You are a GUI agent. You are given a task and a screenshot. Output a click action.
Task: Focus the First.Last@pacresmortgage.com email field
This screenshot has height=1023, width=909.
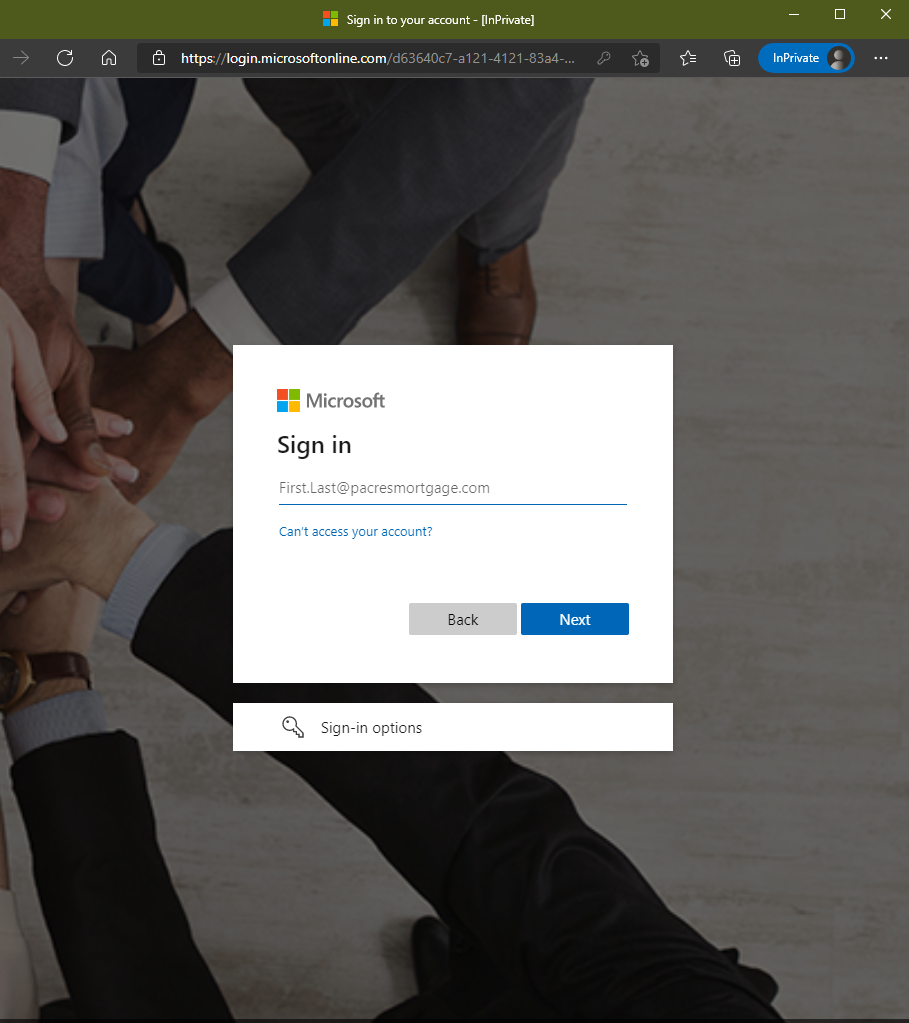[452, 488]
